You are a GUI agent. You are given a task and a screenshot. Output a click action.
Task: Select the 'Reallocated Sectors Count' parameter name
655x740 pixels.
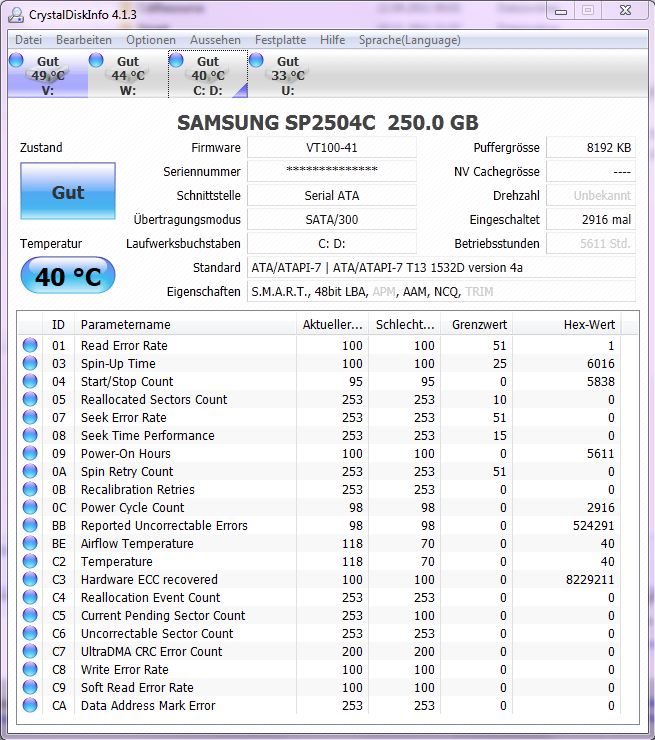point(154,399)
